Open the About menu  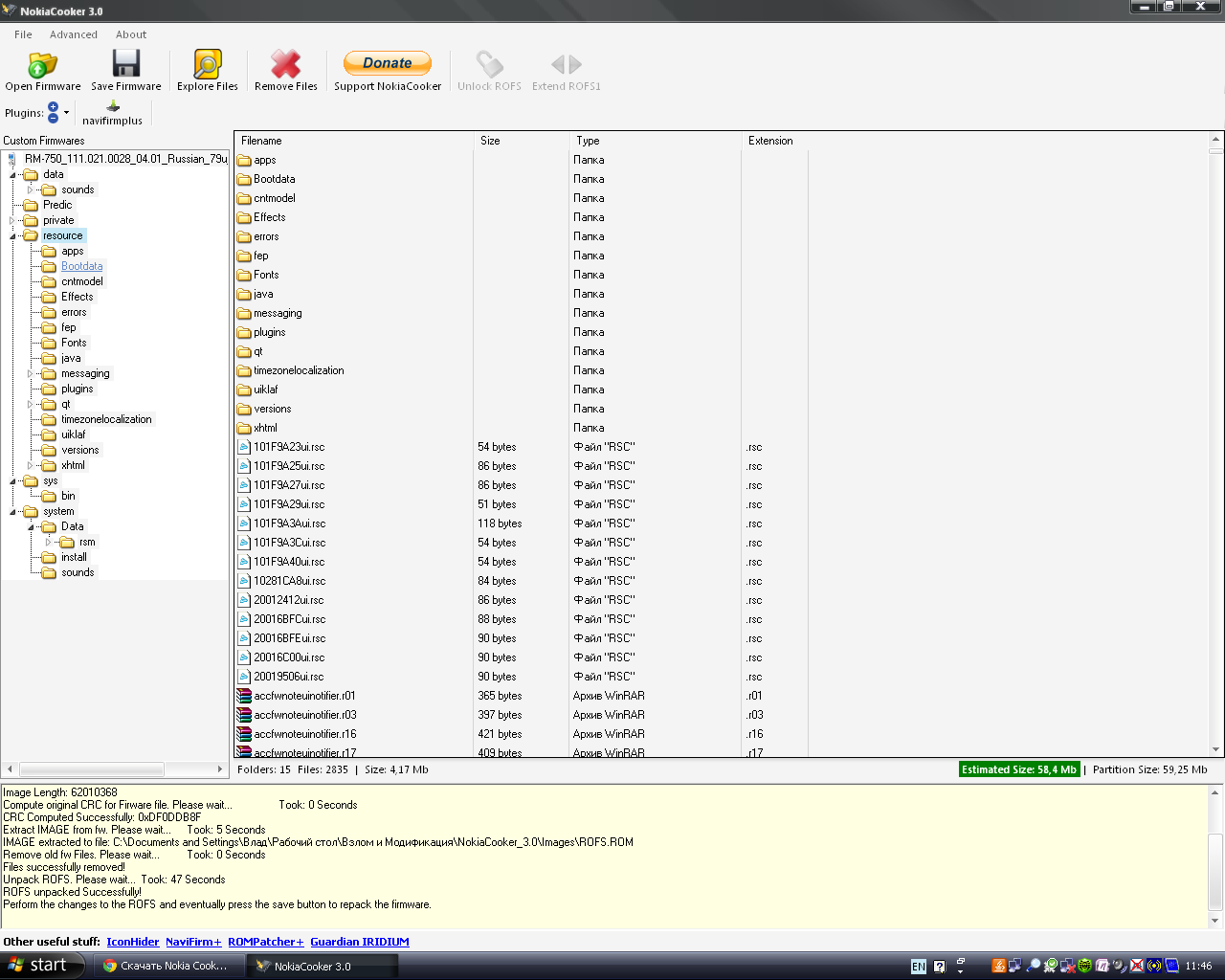pyautogui.click(x=131, y=34)
